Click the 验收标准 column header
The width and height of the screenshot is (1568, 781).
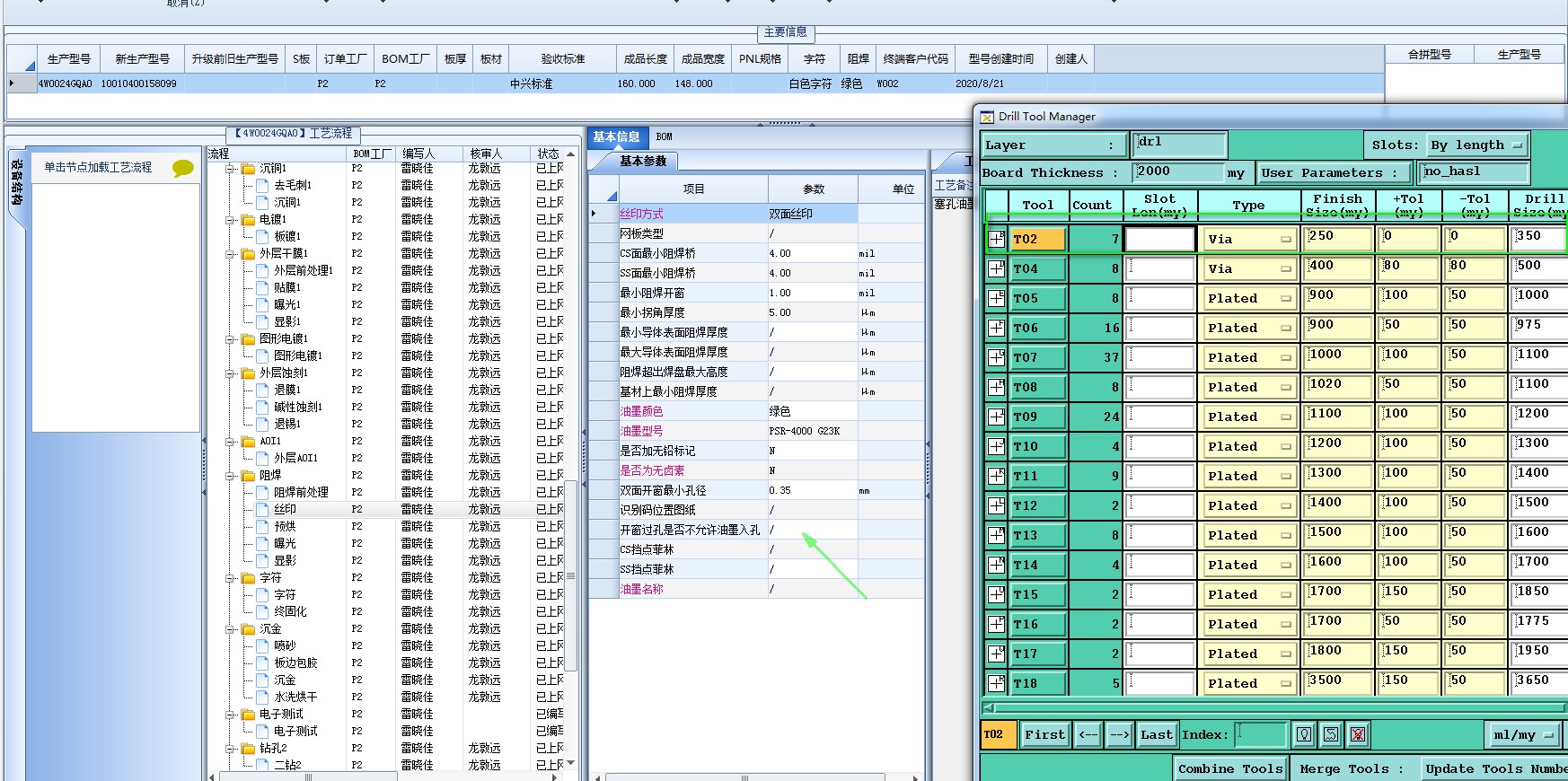562,58
